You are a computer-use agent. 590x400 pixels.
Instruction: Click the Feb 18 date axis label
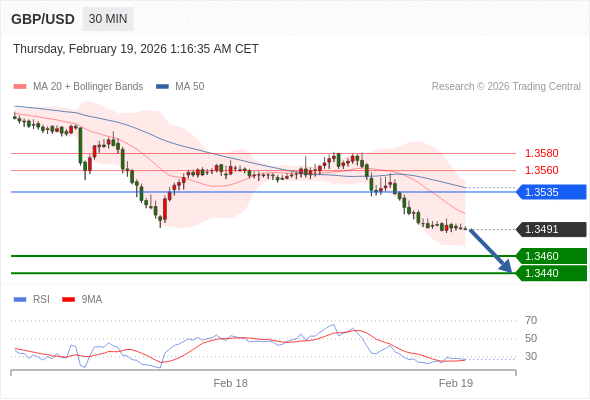230,383
